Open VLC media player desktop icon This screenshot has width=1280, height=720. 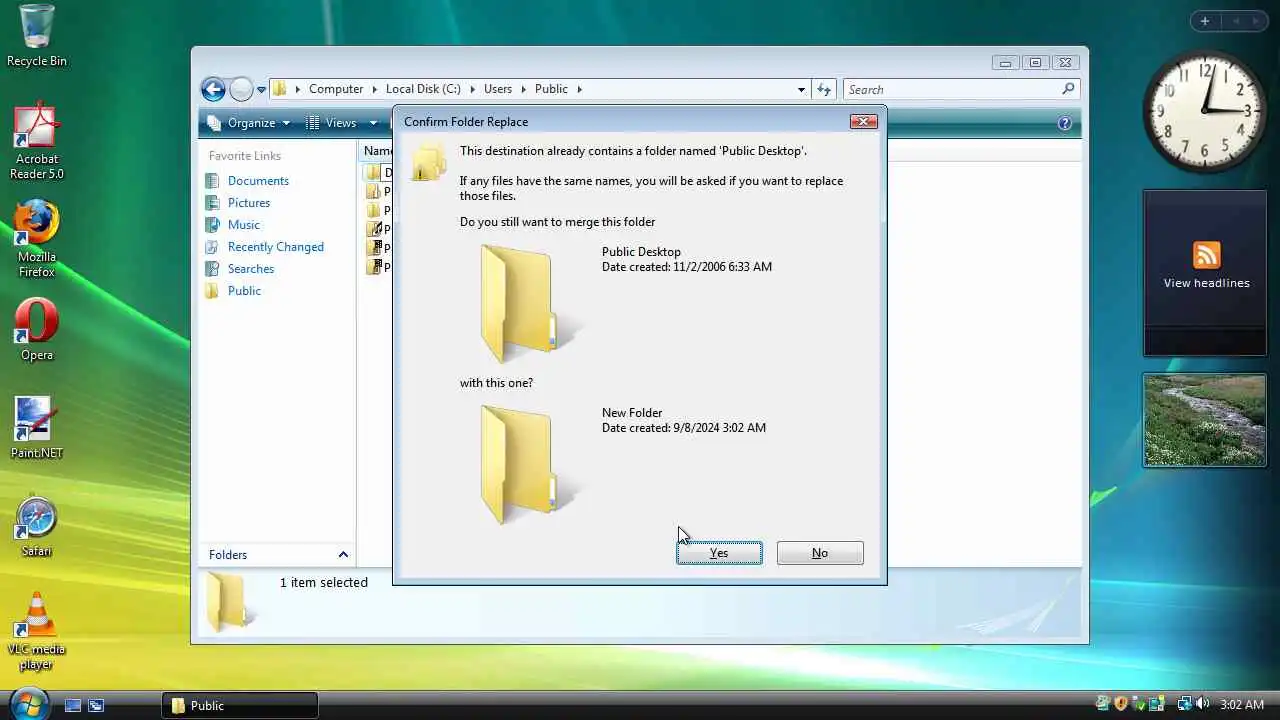37,632
